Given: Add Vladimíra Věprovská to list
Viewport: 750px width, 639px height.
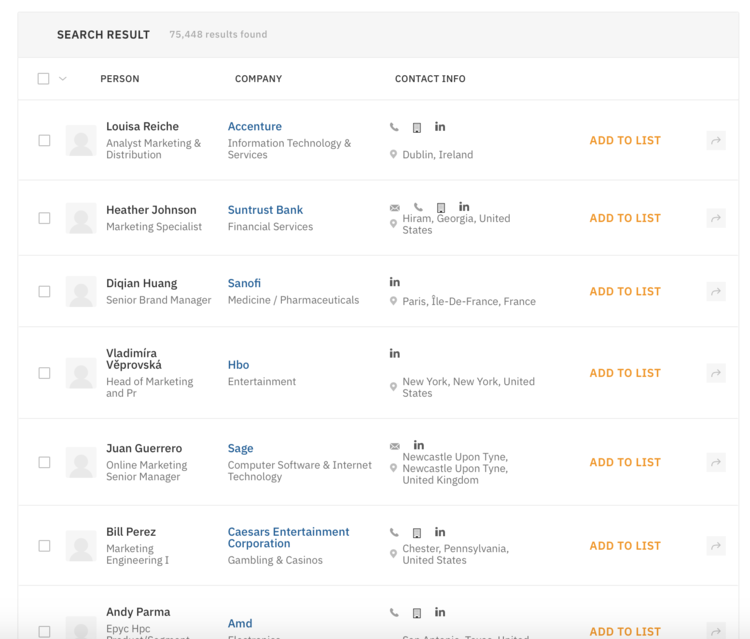Looking at the screenshot, I should pos(625,373).
